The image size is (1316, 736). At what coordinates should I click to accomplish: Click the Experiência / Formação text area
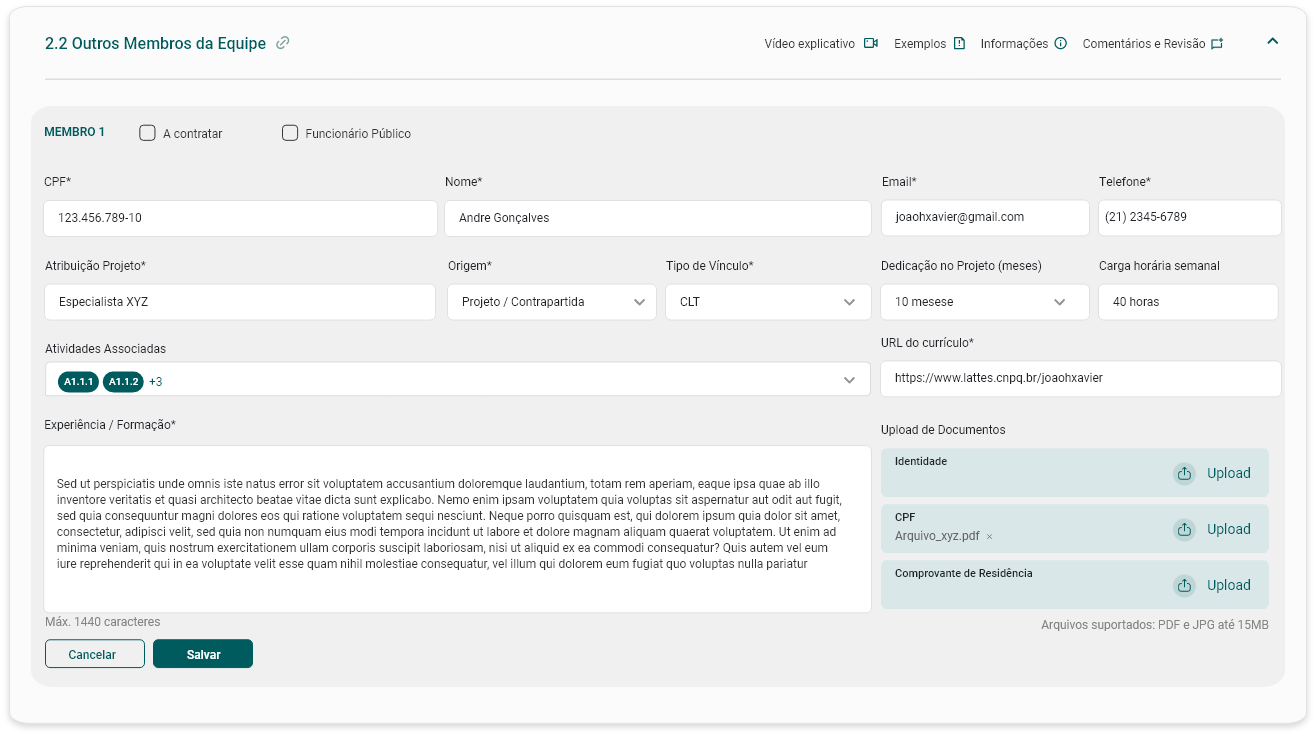click(457, 528)
